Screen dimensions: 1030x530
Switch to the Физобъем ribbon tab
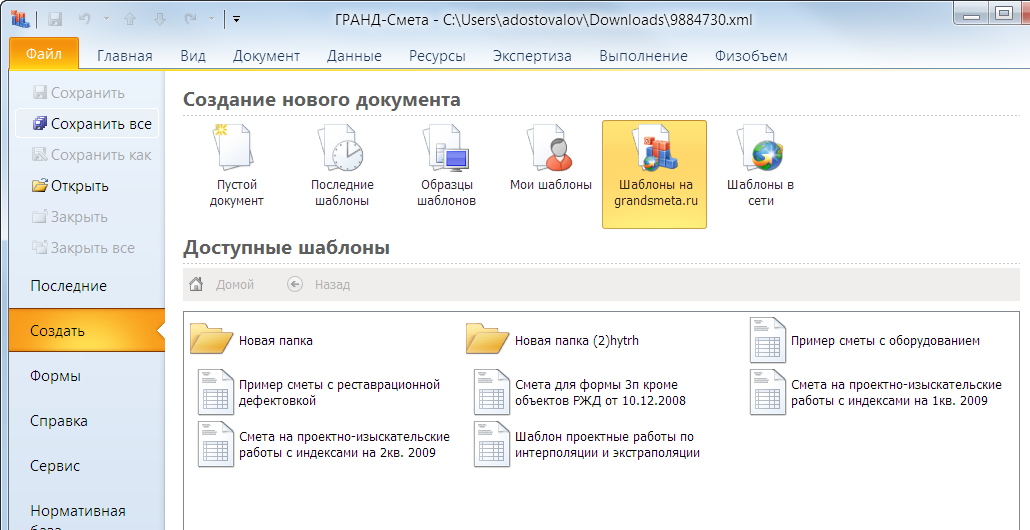point(751,56)
